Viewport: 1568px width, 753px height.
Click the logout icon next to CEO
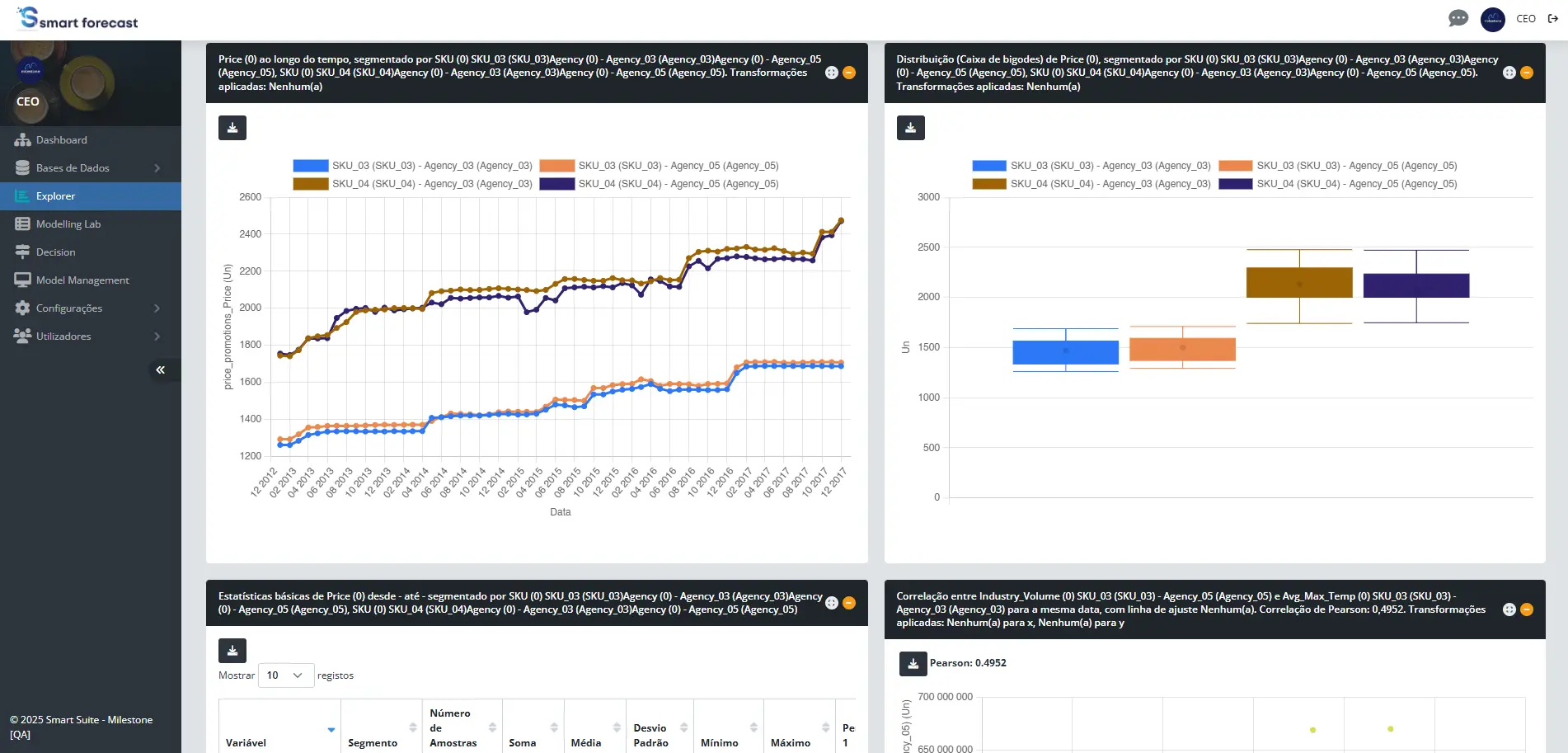tap(1552, 19)
